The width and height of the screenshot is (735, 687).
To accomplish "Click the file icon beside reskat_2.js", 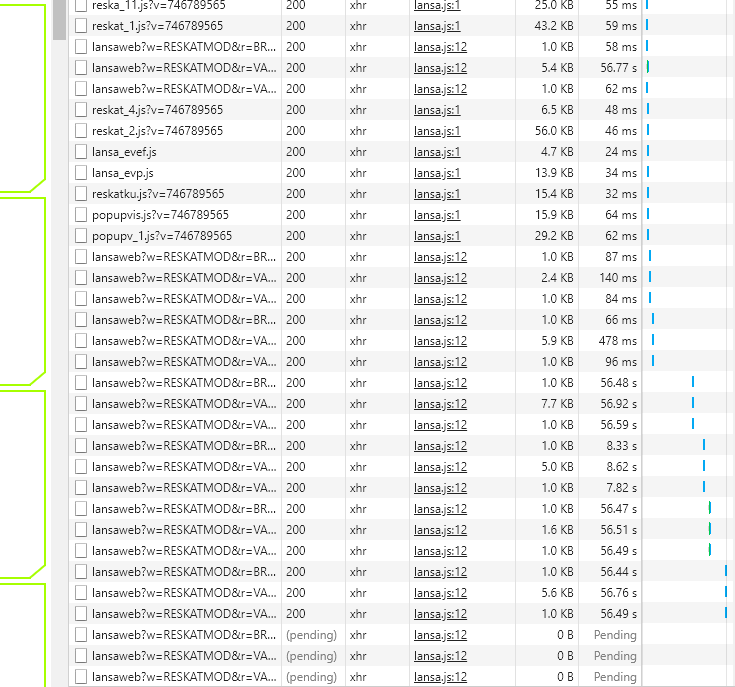I will click(81, 131).
